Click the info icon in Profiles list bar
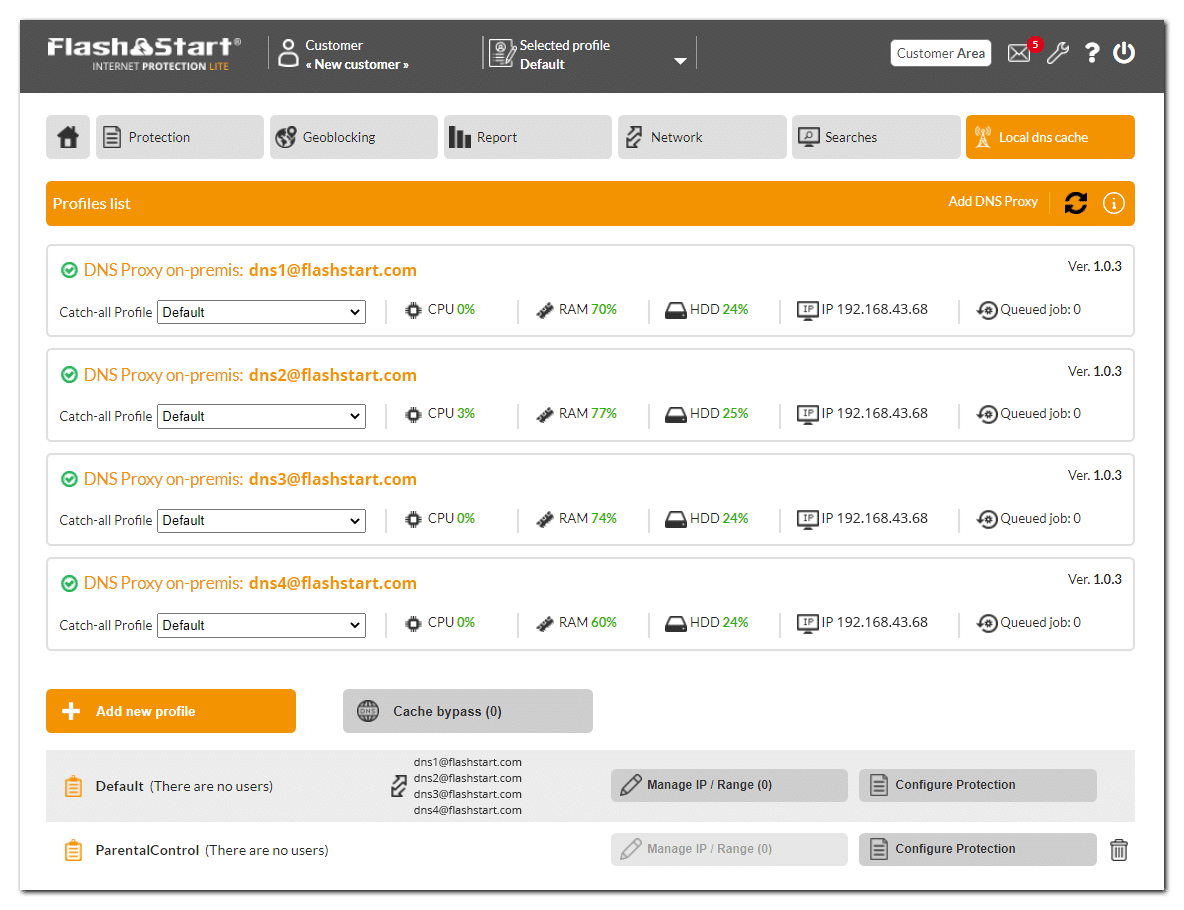The height and width of the screenshot is (910, 1184). click(x=1113, y=203)
